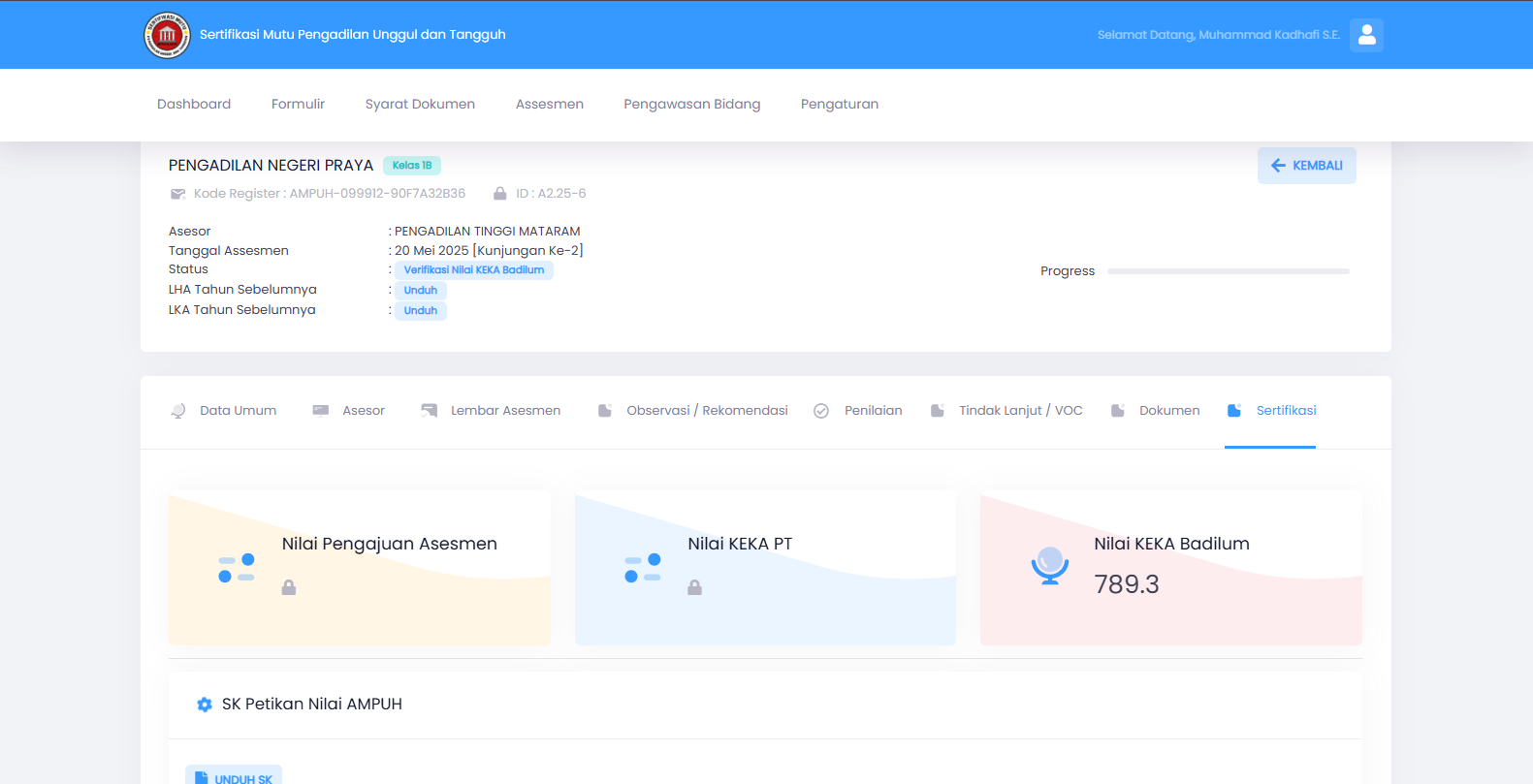This screenshot has height=784, width=1533.
Task: Click the envelope icon near Kode Register
Action: click(177, 194)
